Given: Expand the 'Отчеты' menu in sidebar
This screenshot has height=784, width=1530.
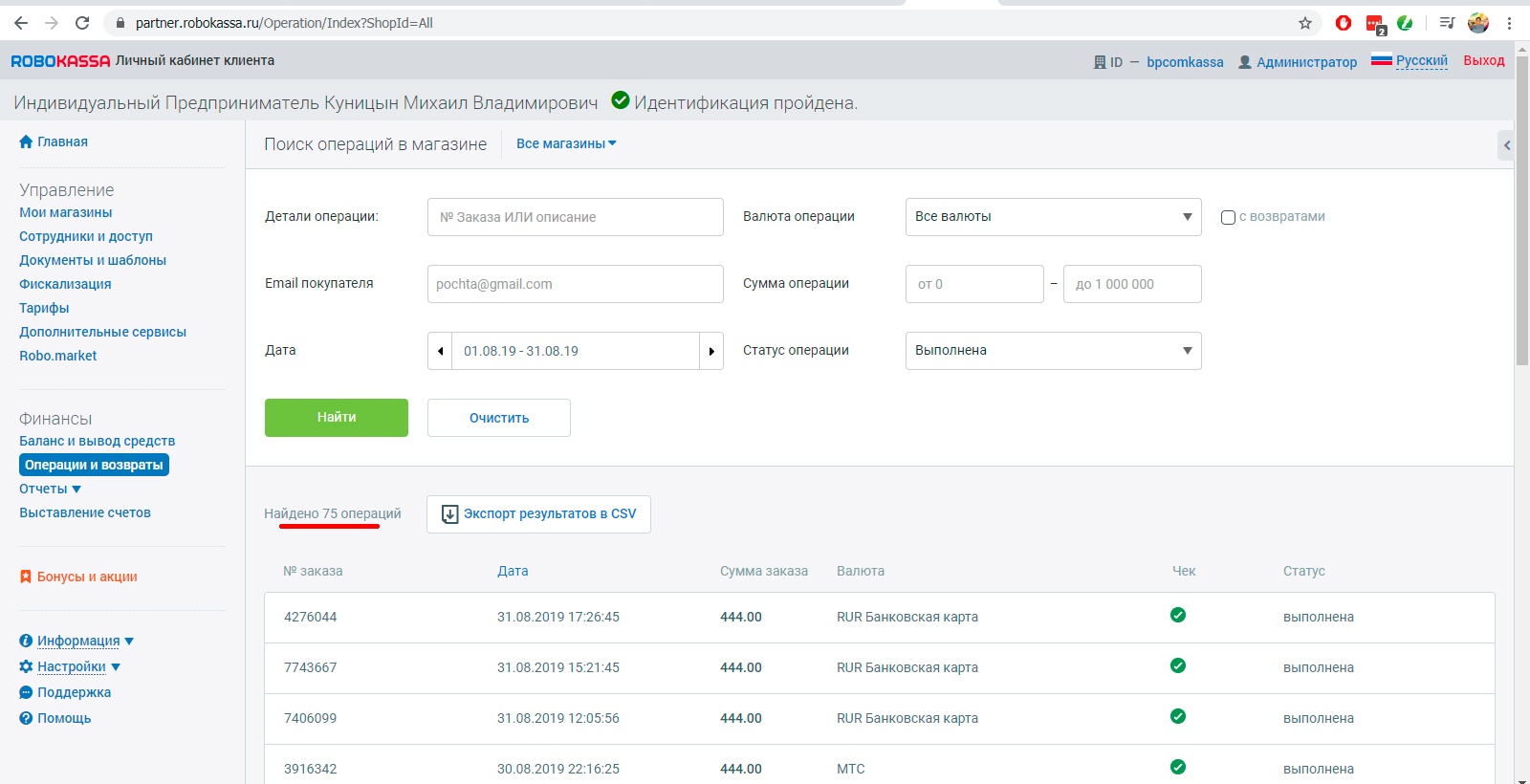Looking at the screenshot, I should 51,489.
